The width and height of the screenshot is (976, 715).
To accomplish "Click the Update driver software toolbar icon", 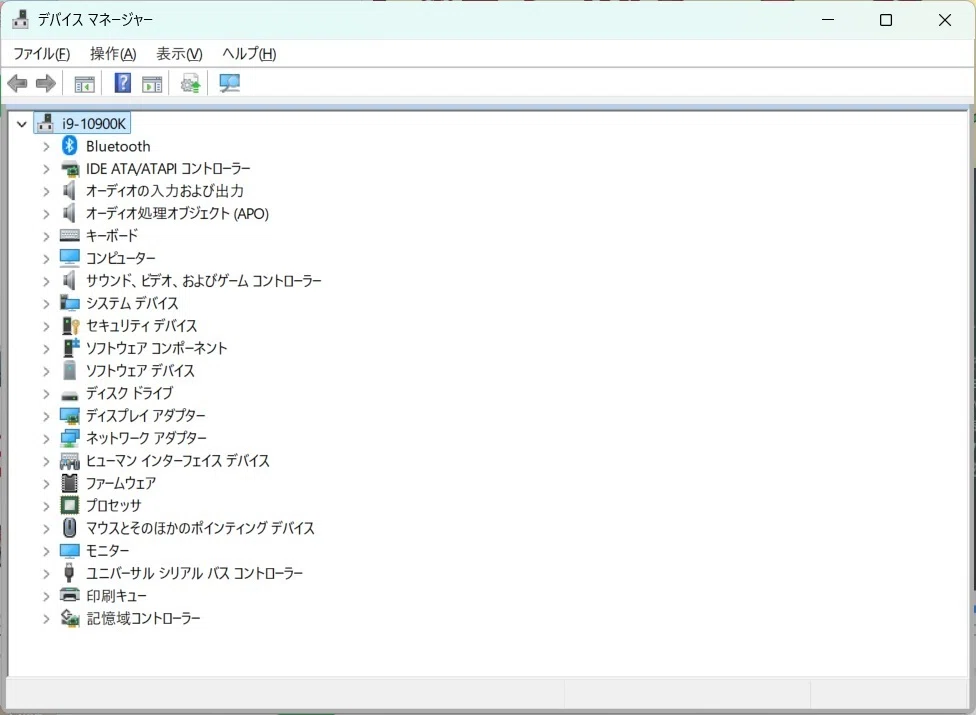I will coord(190,83).
